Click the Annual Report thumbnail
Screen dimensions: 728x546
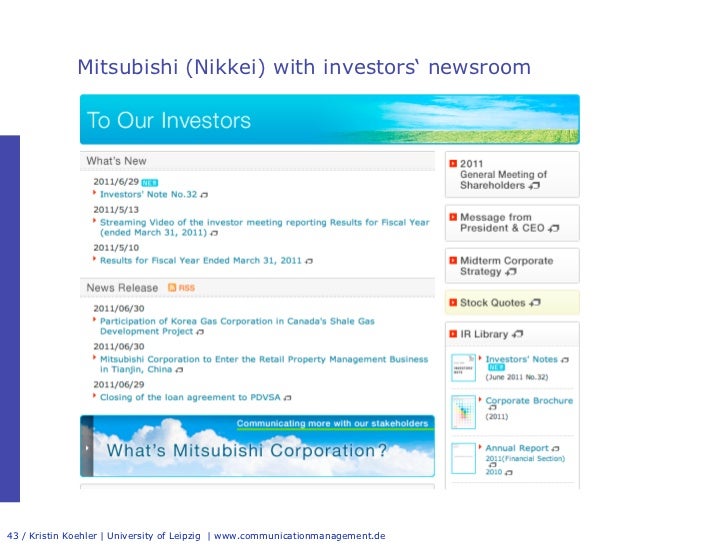(x=463, y=458)
